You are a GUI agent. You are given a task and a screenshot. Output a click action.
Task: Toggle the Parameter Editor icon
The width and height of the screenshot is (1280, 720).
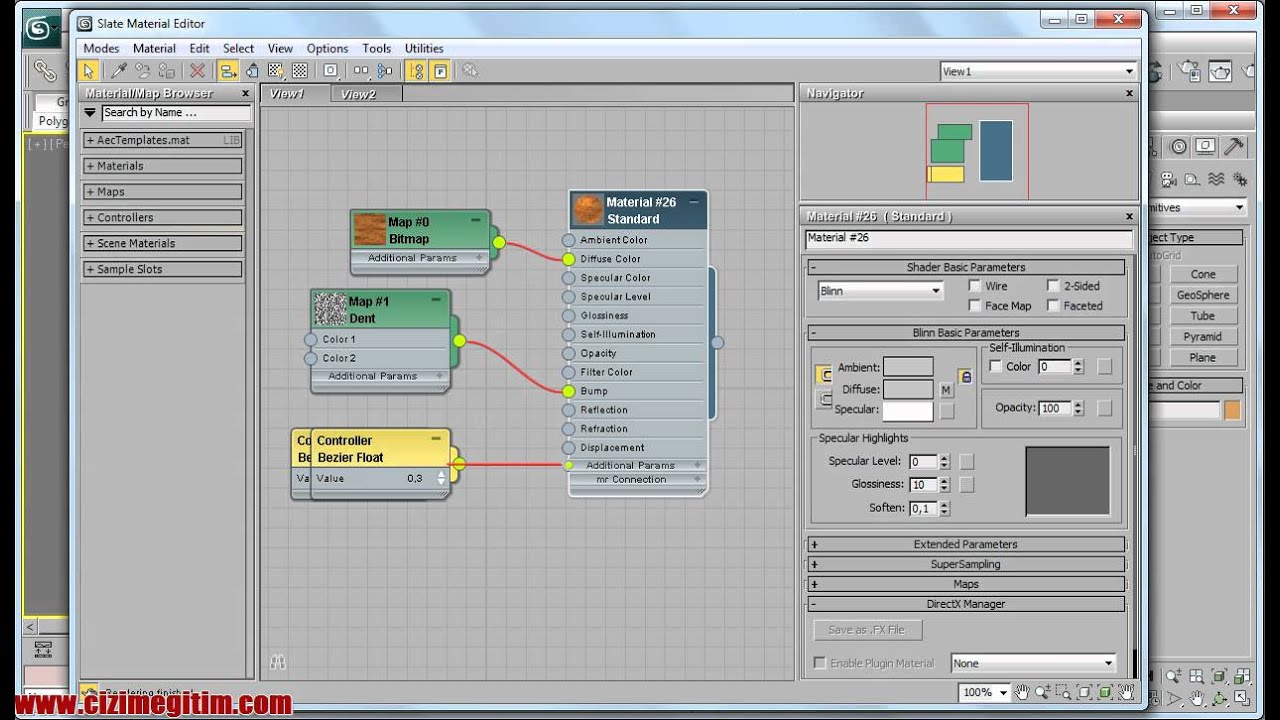click(x=441, y=71)
